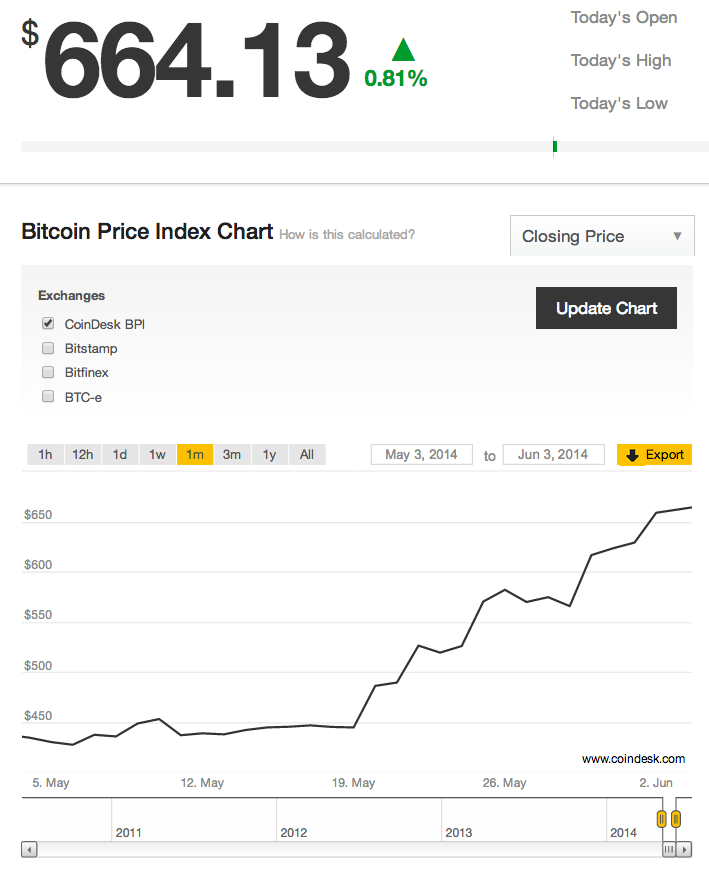The width and height of the screenshot is (709, 869).
Task: Enable the Bitstamp exchange checkbox
Action: pos(48,348)
